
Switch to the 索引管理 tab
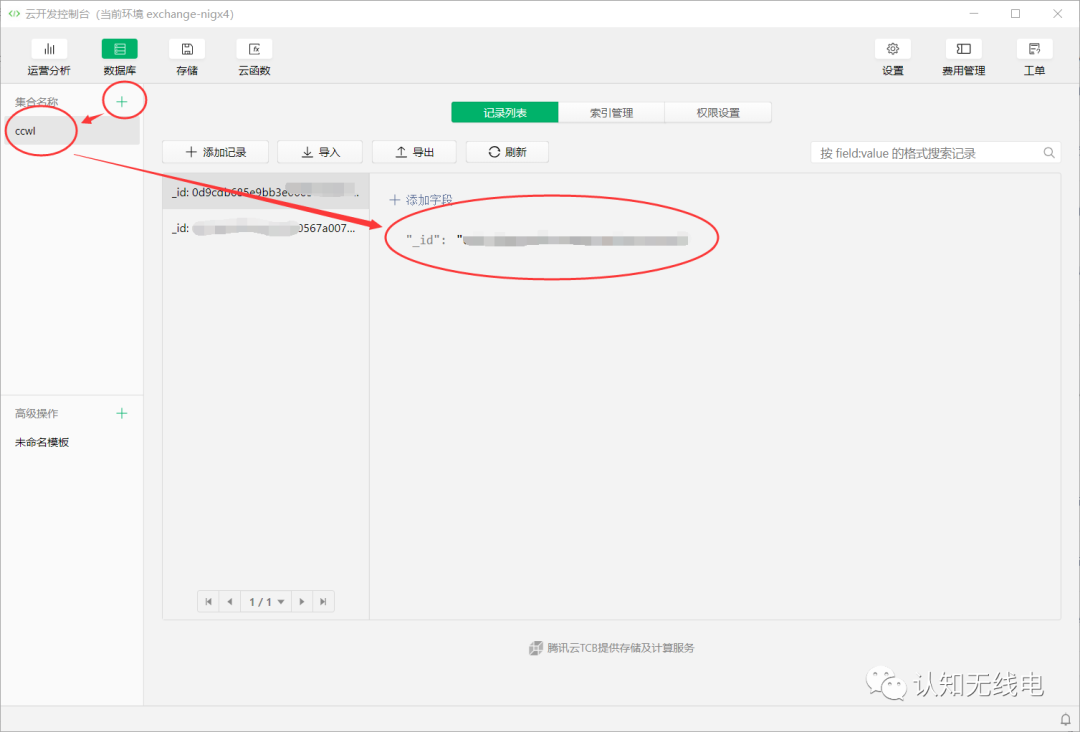612,112
